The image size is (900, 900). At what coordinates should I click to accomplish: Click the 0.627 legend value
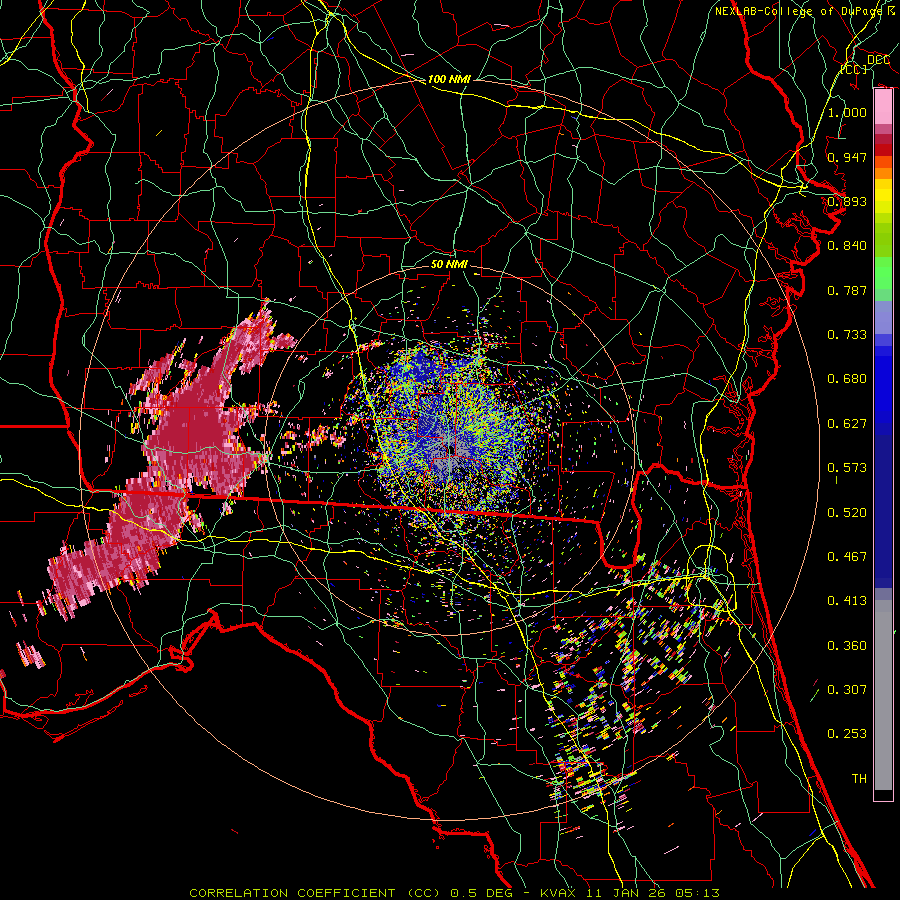(847, 424)
